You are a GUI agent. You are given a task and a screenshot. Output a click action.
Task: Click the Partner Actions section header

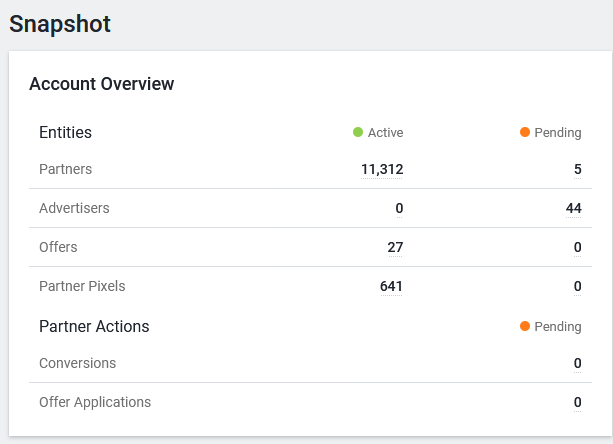(94, 326)
